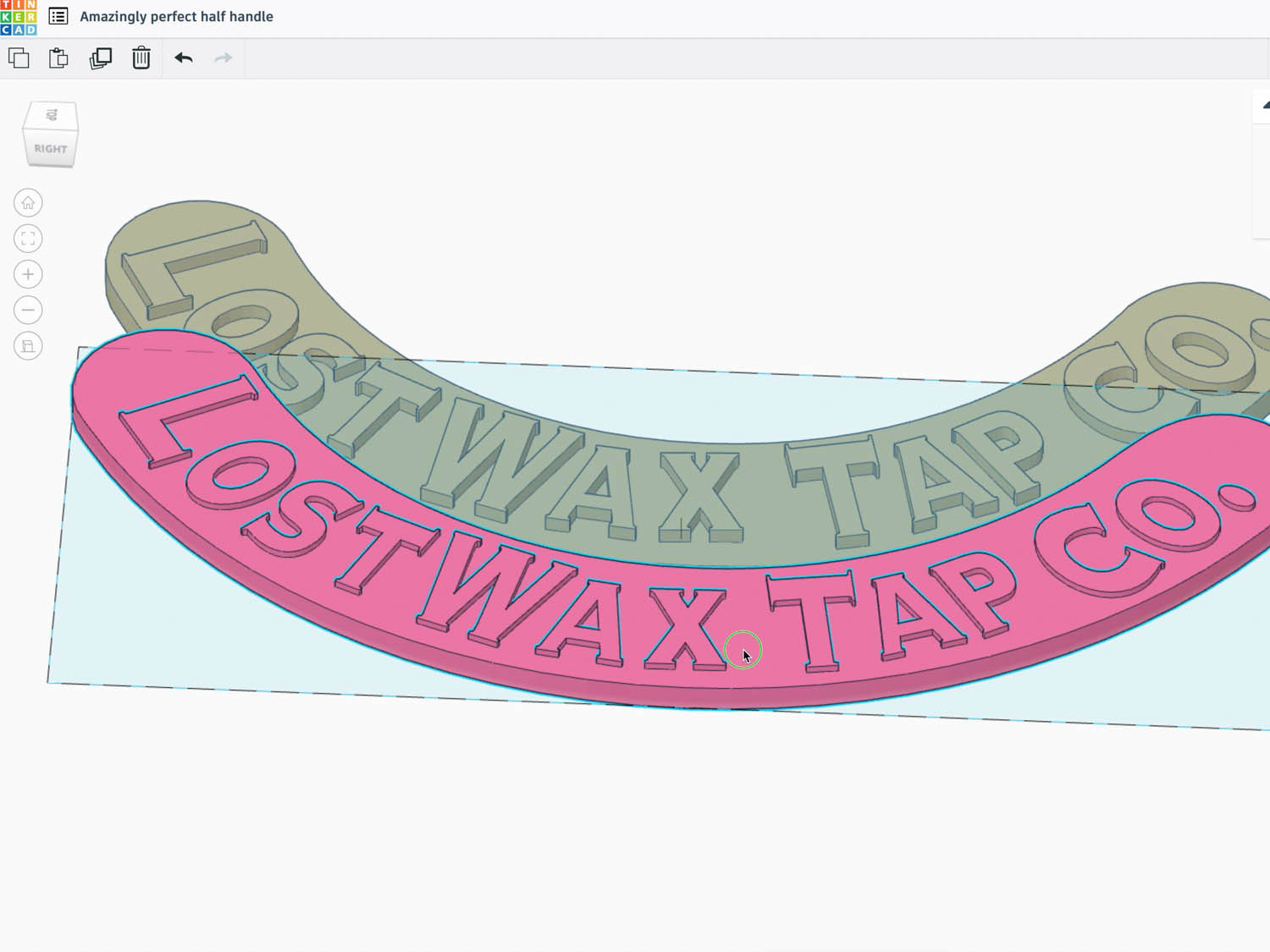Click the Paste toolbar icon

[x=58, y=58]
